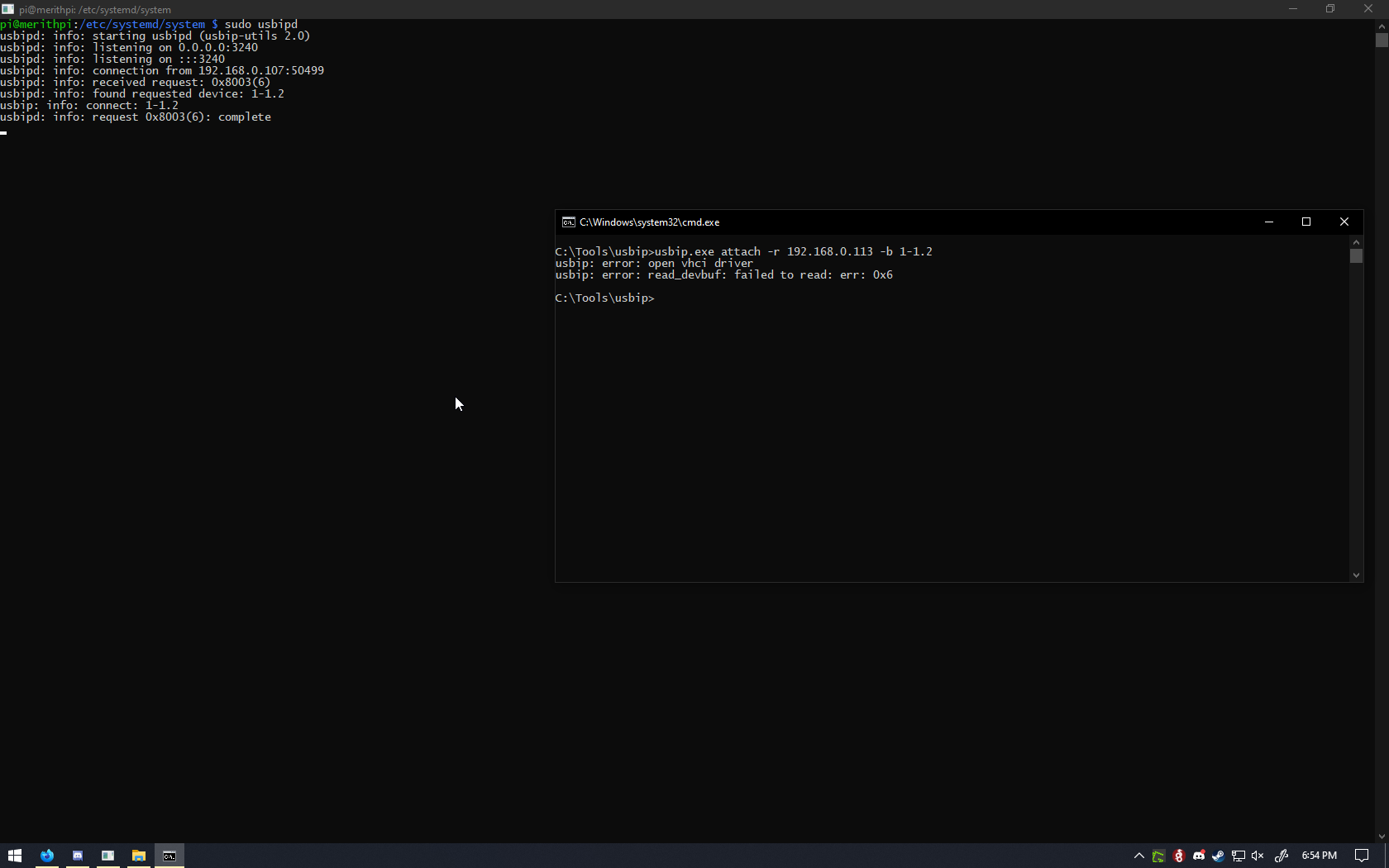Viewport: 1389px width, 868px height.
Task: Click the cmd.exe title bar icon
Action: [x=569, y=222]
